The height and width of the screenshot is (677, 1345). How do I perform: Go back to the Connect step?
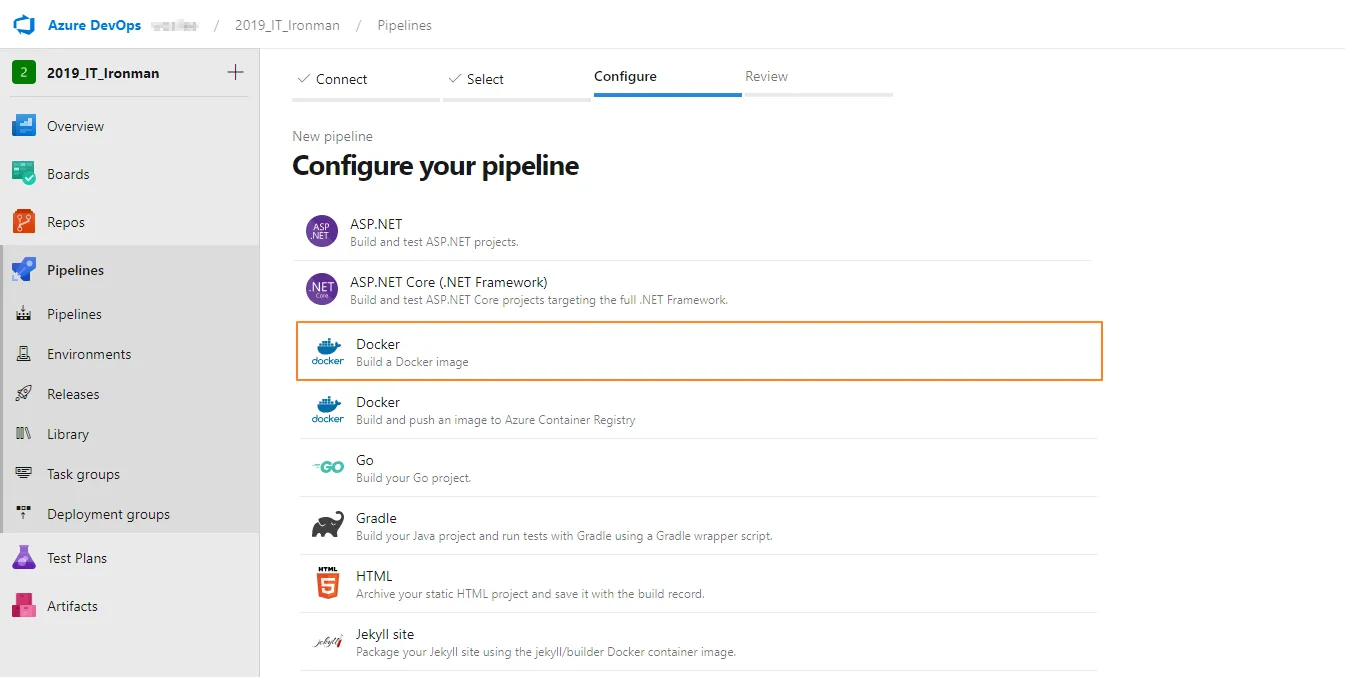point(340,78)
